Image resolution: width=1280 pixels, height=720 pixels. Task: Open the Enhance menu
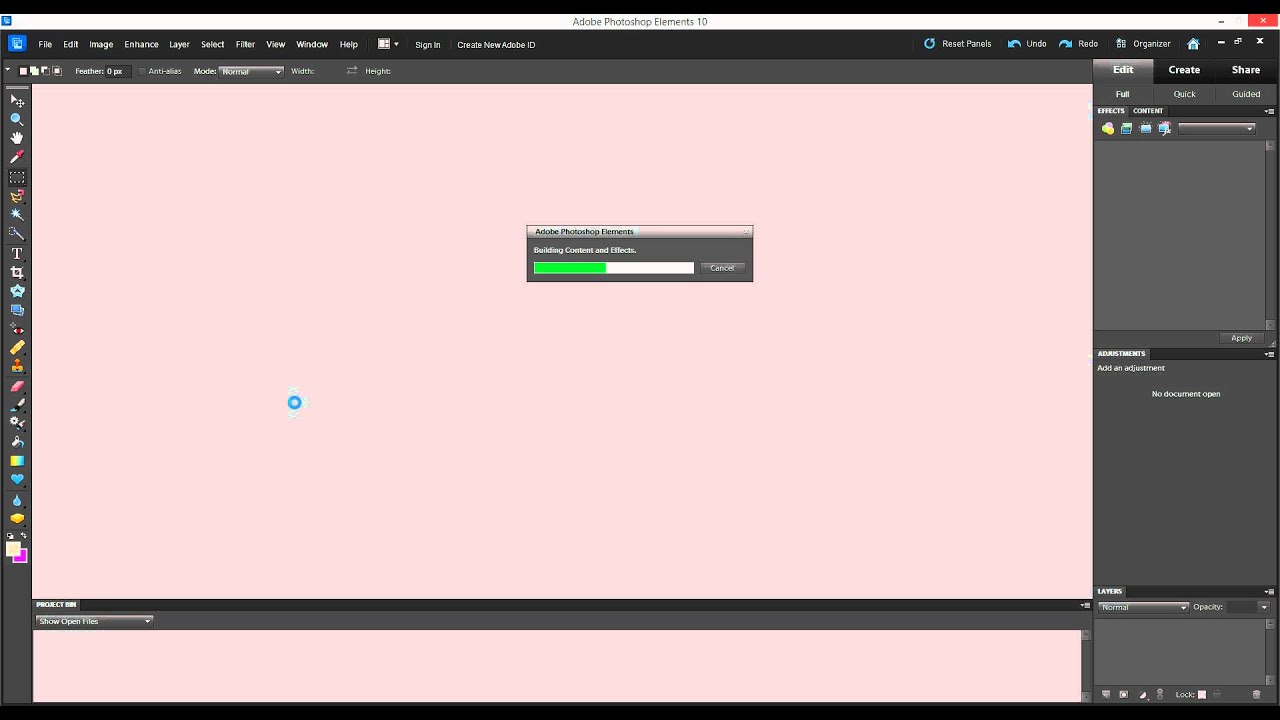(141, 44)
